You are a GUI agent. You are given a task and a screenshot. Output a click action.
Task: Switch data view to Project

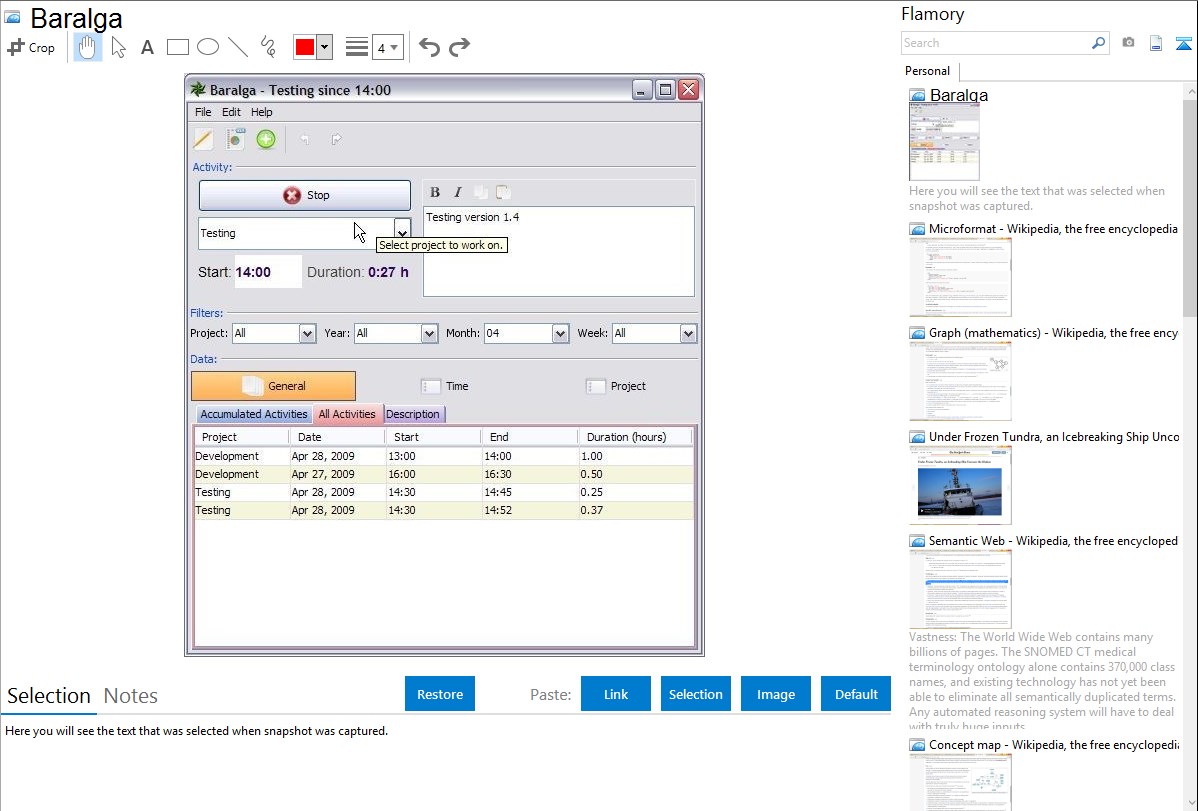[x=615, y=386]
